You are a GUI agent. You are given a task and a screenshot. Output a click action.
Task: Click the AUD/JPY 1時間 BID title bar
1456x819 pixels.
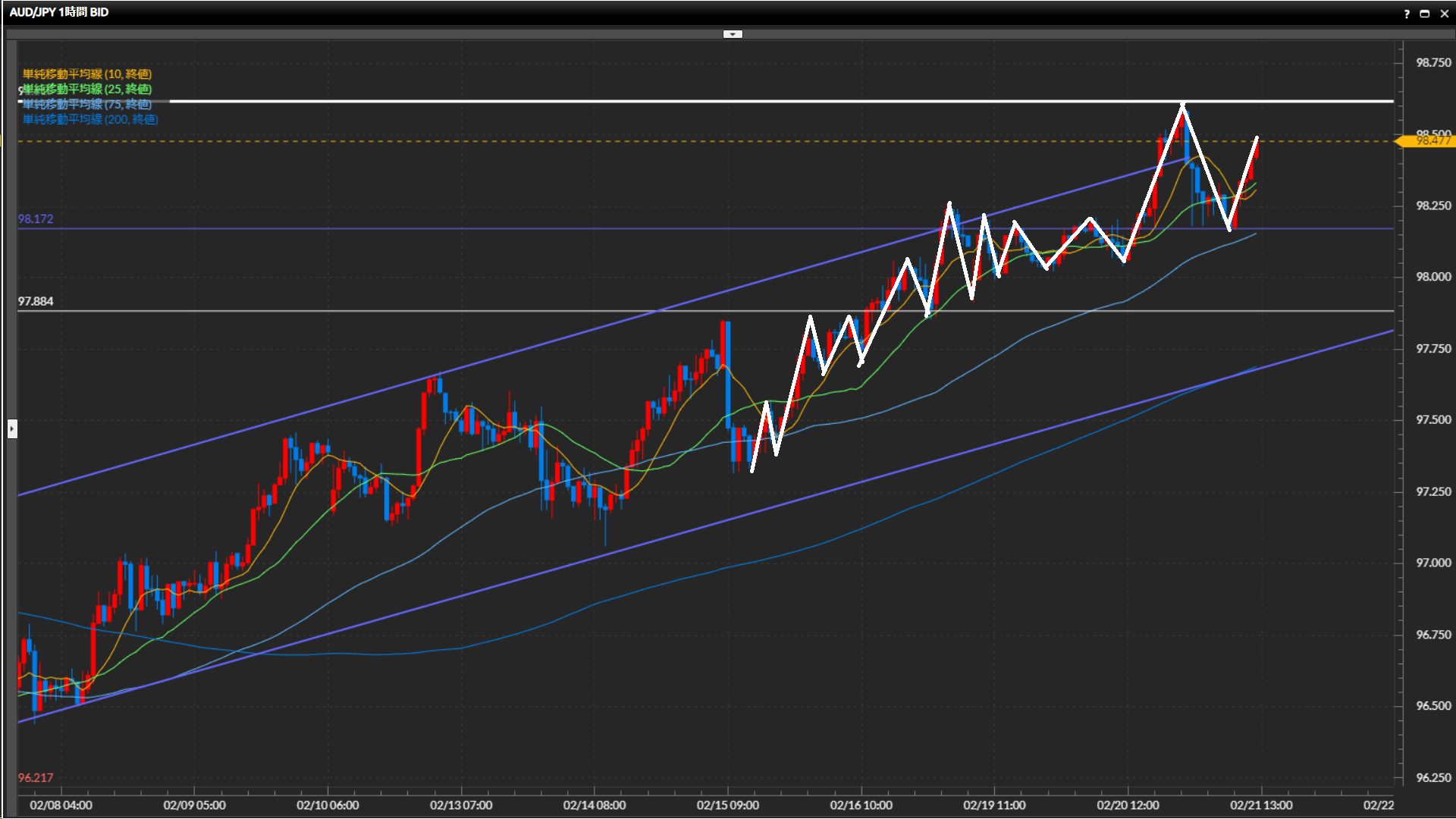pos(59,12)
